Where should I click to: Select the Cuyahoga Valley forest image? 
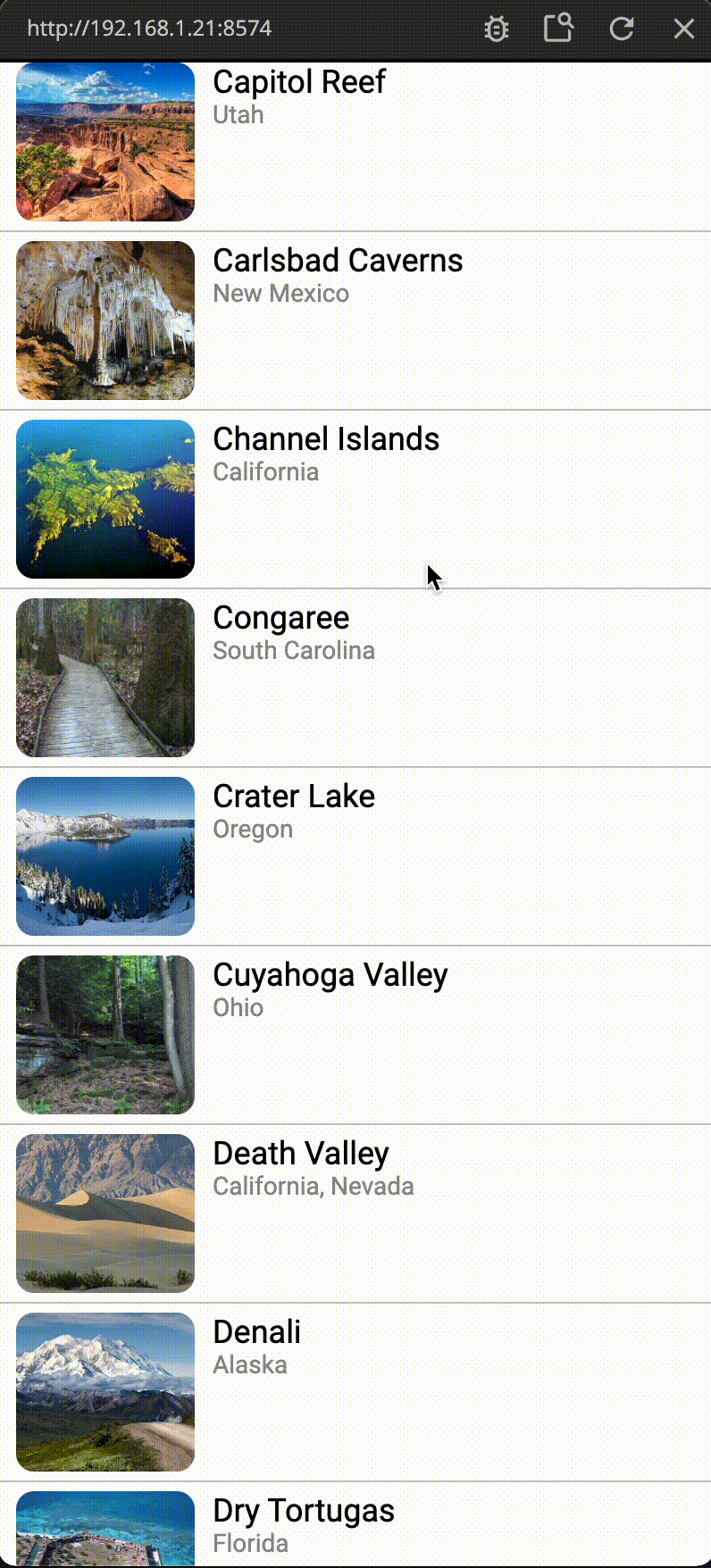point(105,1034)
